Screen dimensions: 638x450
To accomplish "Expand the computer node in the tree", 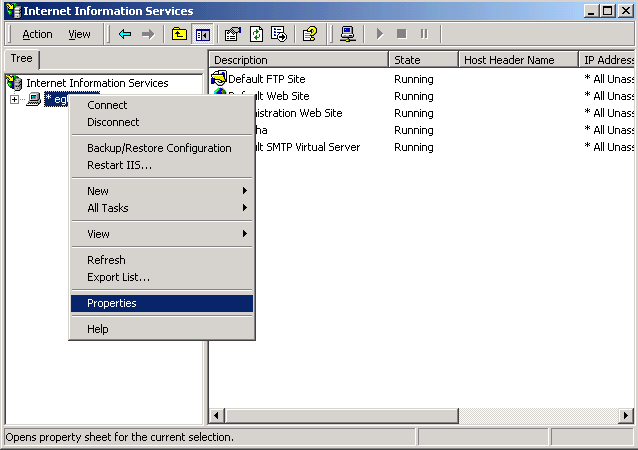I will pyautogui.click(x=14, y=99).
